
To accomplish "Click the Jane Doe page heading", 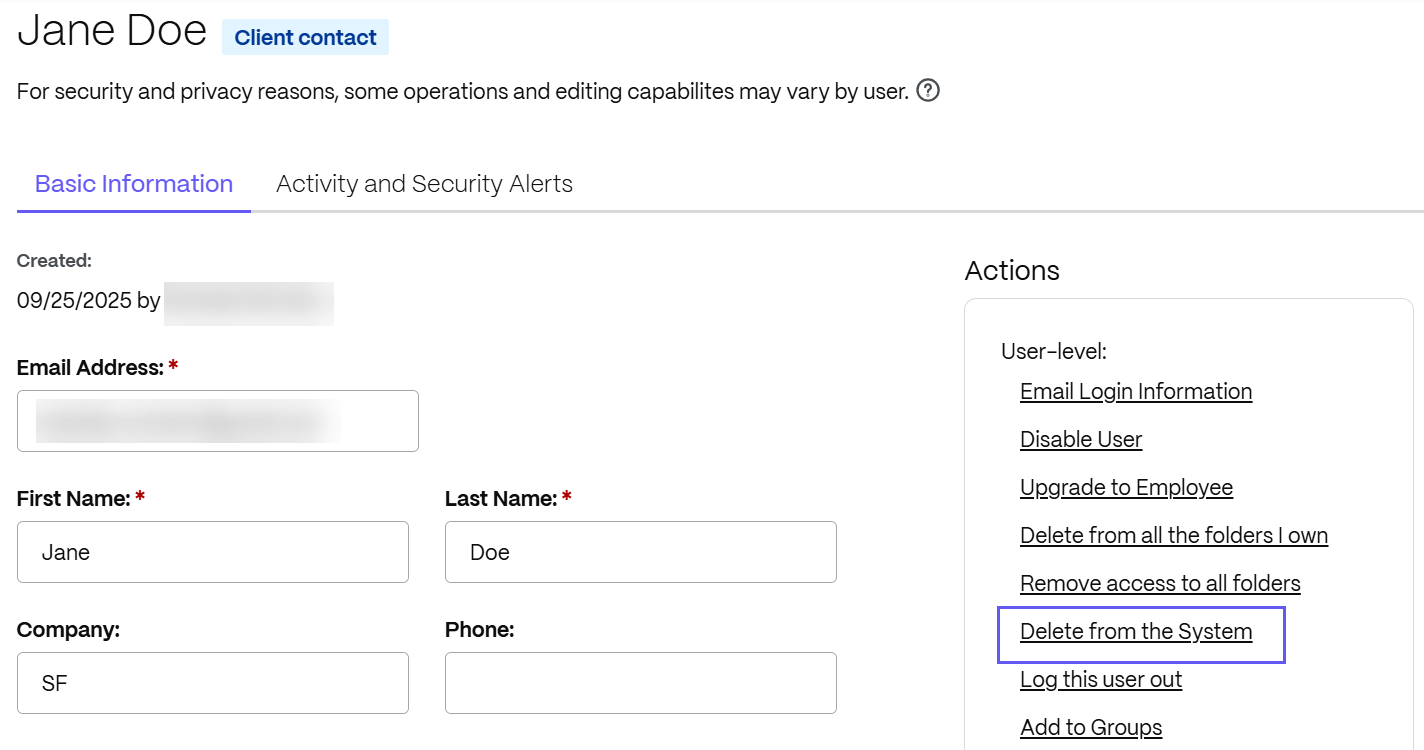I will point(112,32).
